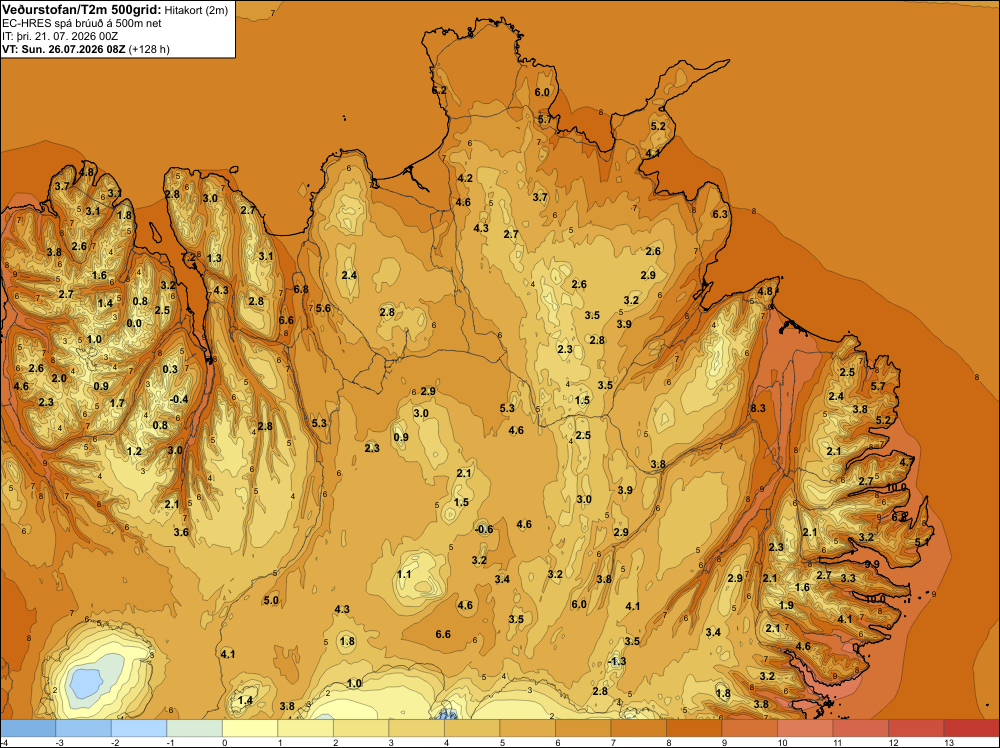The image size is (1000, 748).
Task: Click the temperature value '-1.3' on the map
Action: coord(617,661)
